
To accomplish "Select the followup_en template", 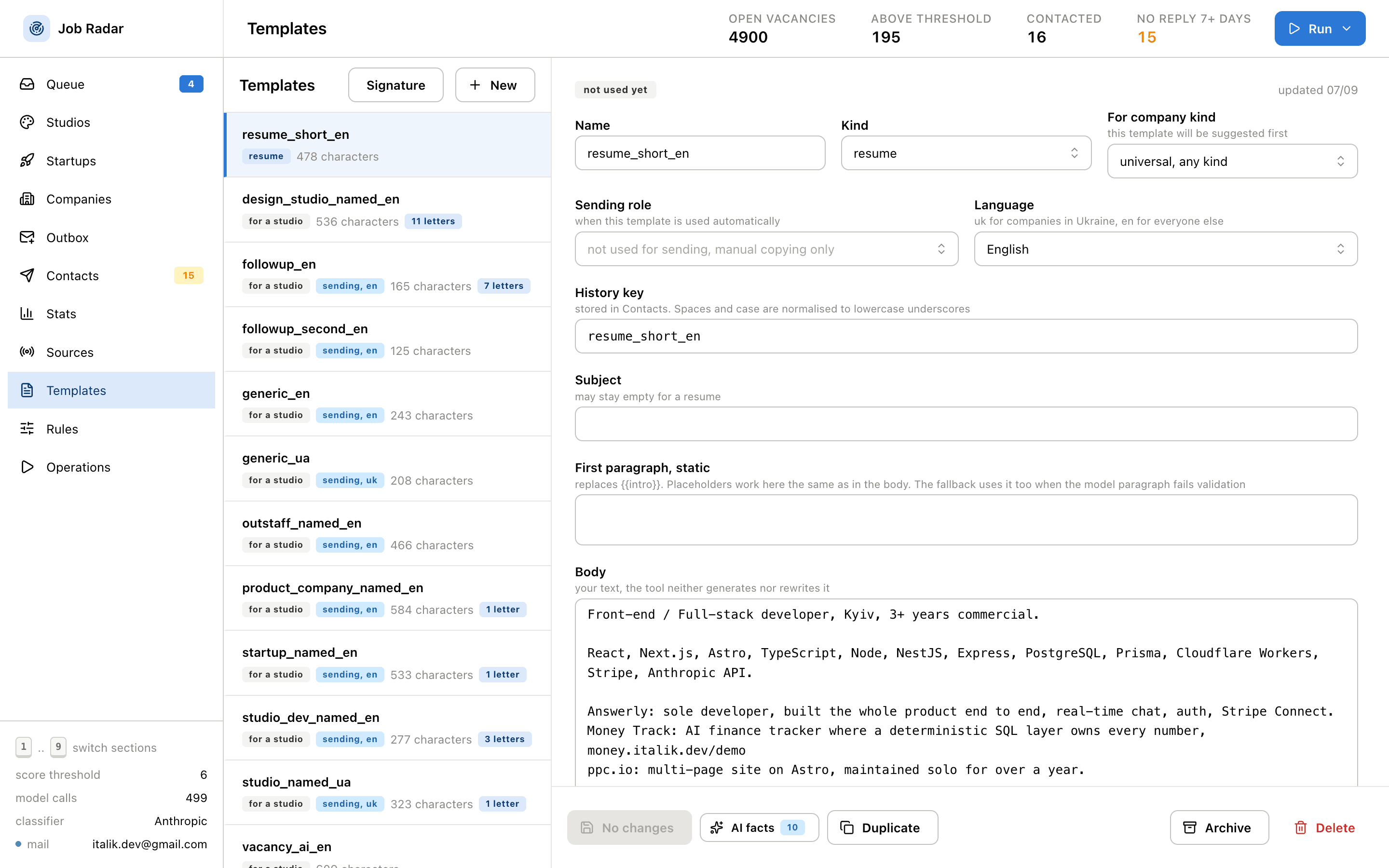I will [x=387, y=274].
